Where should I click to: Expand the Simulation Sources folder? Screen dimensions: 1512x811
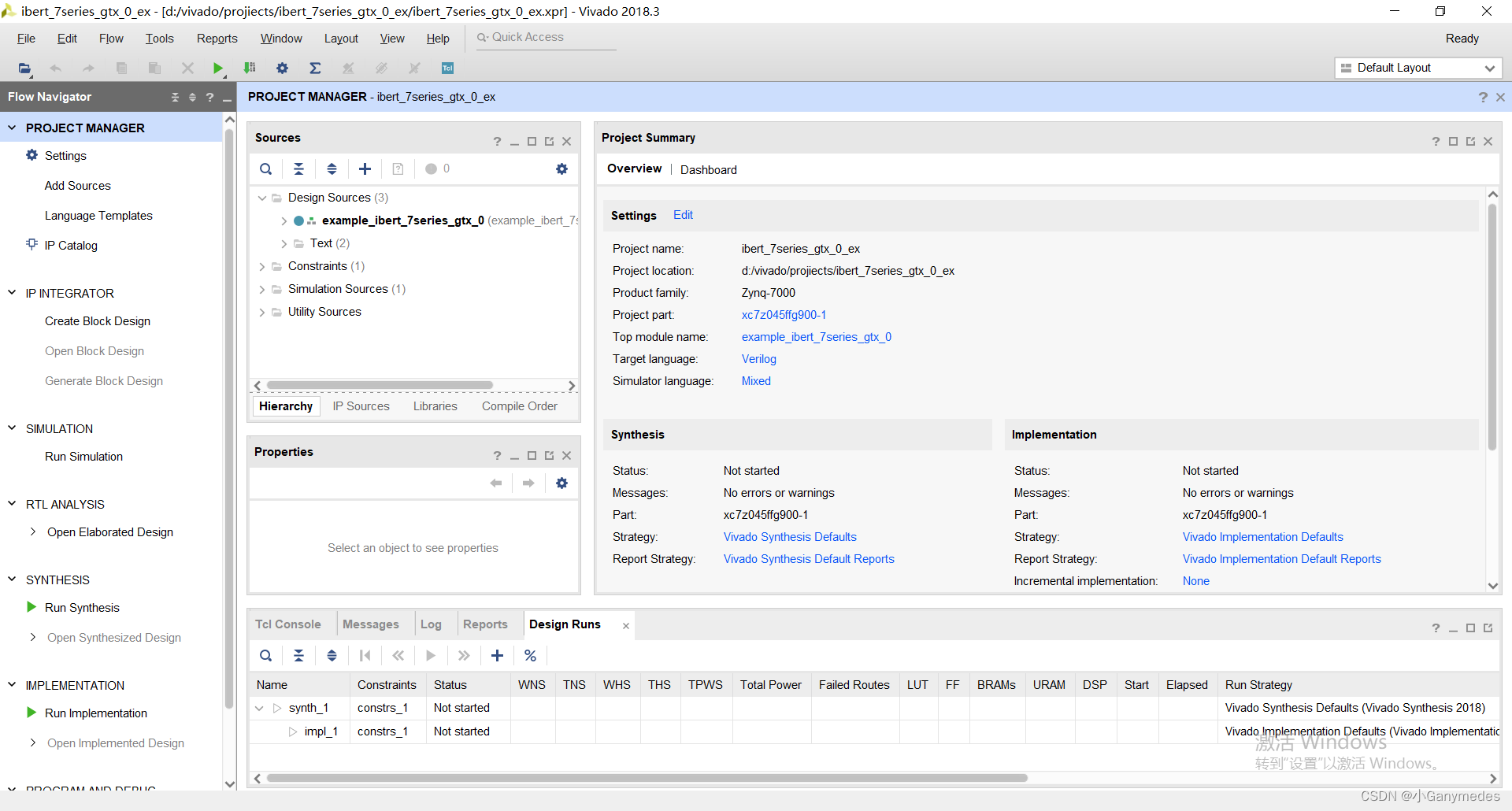click(x=262, y=289)
